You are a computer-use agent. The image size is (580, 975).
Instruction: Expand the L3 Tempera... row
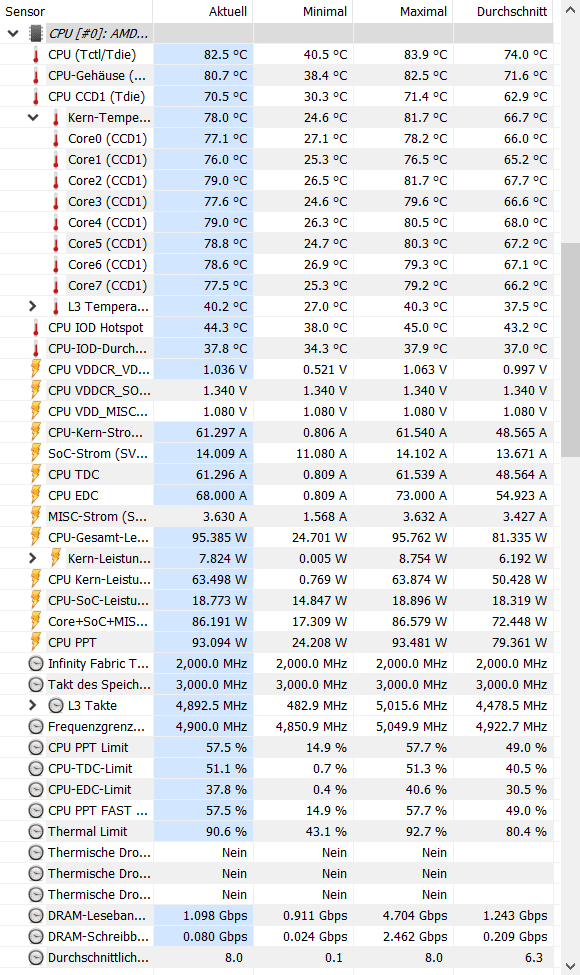click(33, 307)
